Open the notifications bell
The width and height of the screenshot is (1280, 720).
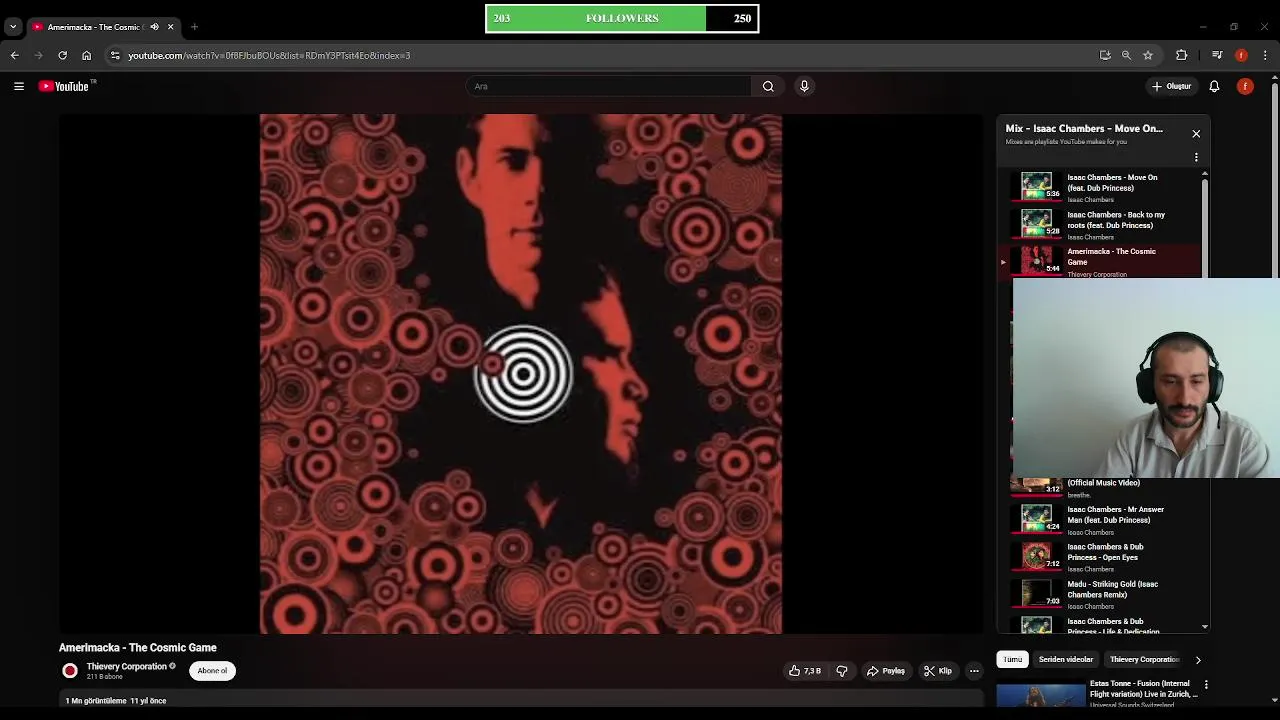pyautogui.click(x=1214, y=86)
